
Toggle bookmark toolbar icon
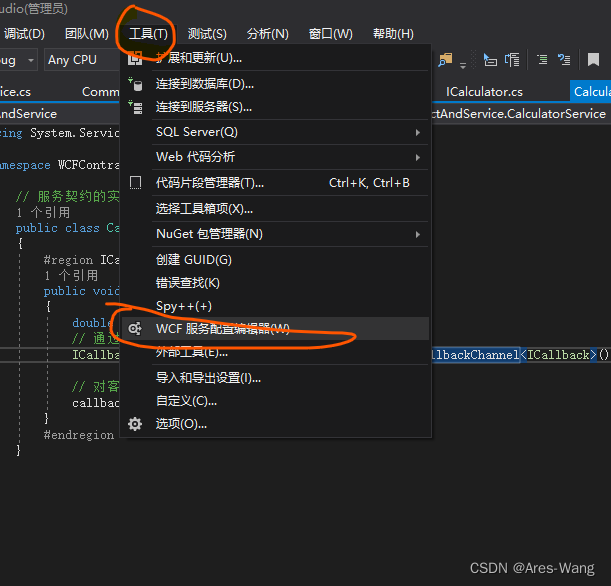click(593, 60)
